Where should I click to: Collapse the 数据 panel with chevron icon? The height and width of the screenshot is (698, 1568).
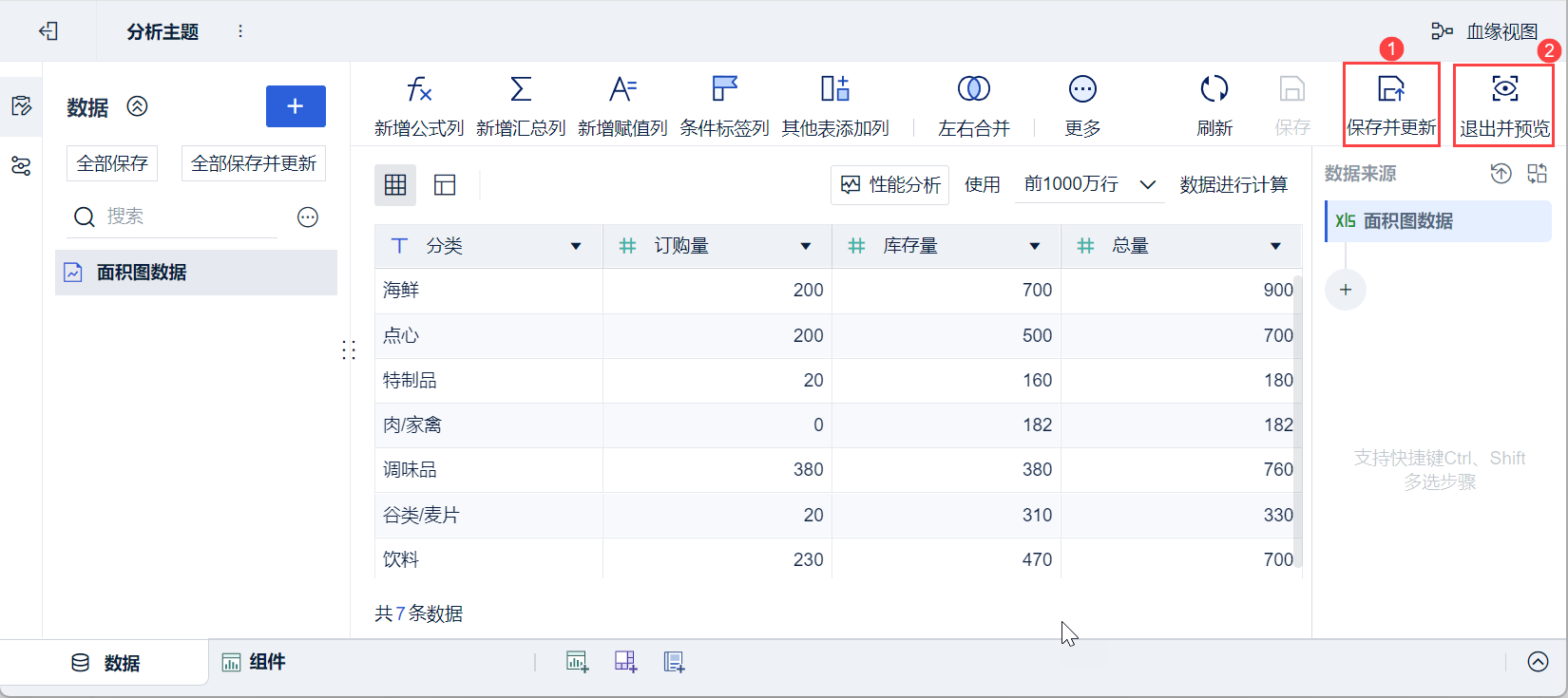(x=138, y=106)
